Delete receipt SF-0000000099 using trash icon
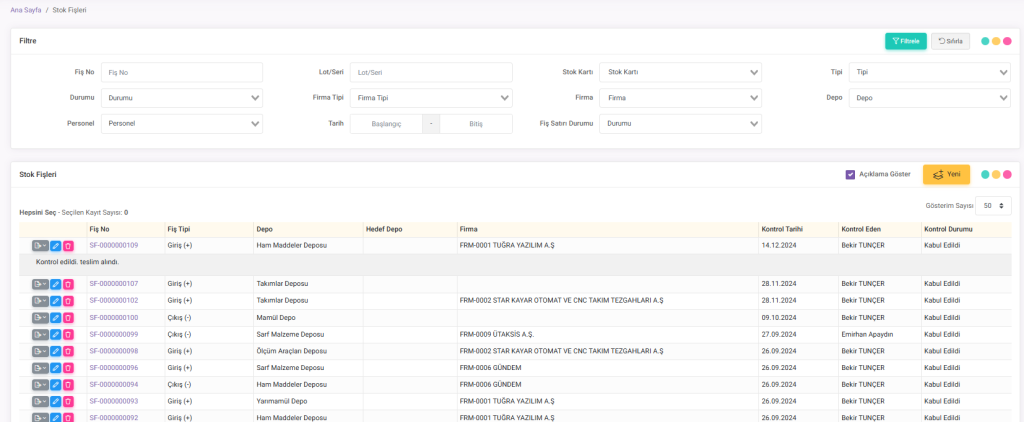Viewport: 1024px width, 422px height. coord(68,334)
